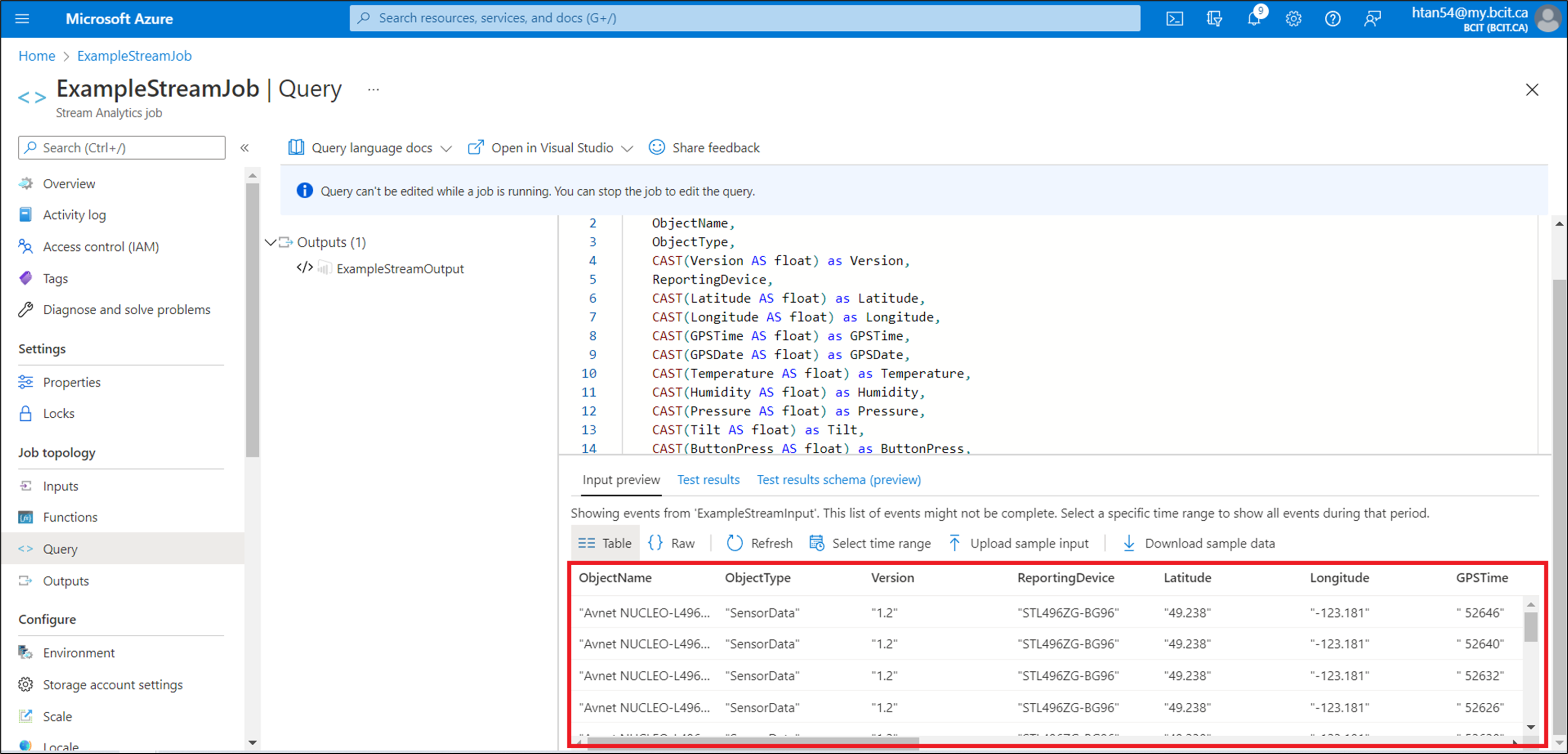Open the notifications bell icon
Viewport: 1568px width, 754px height.
(1253, 19)
